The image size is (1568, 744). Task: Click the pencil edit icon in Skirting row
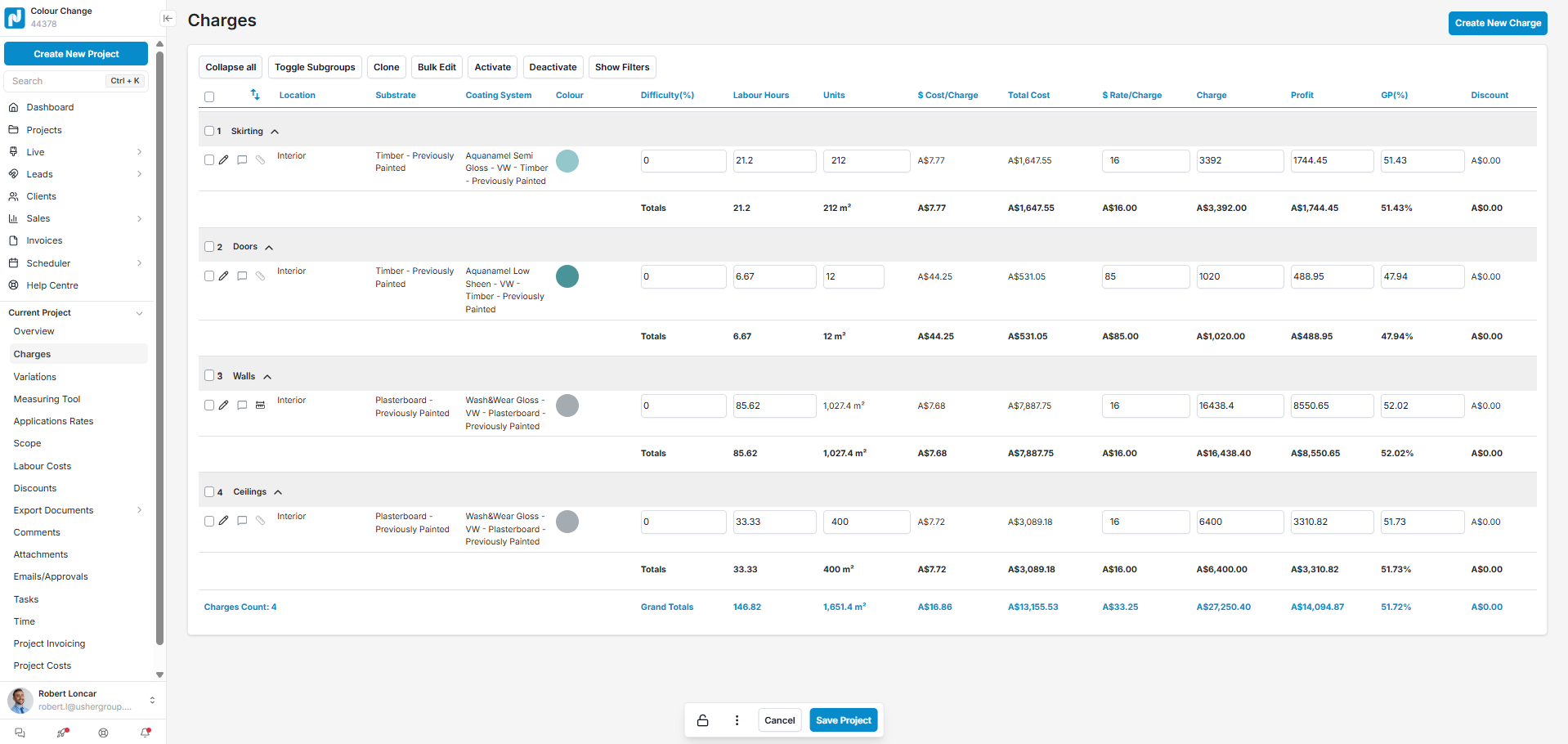pos(223,160)
